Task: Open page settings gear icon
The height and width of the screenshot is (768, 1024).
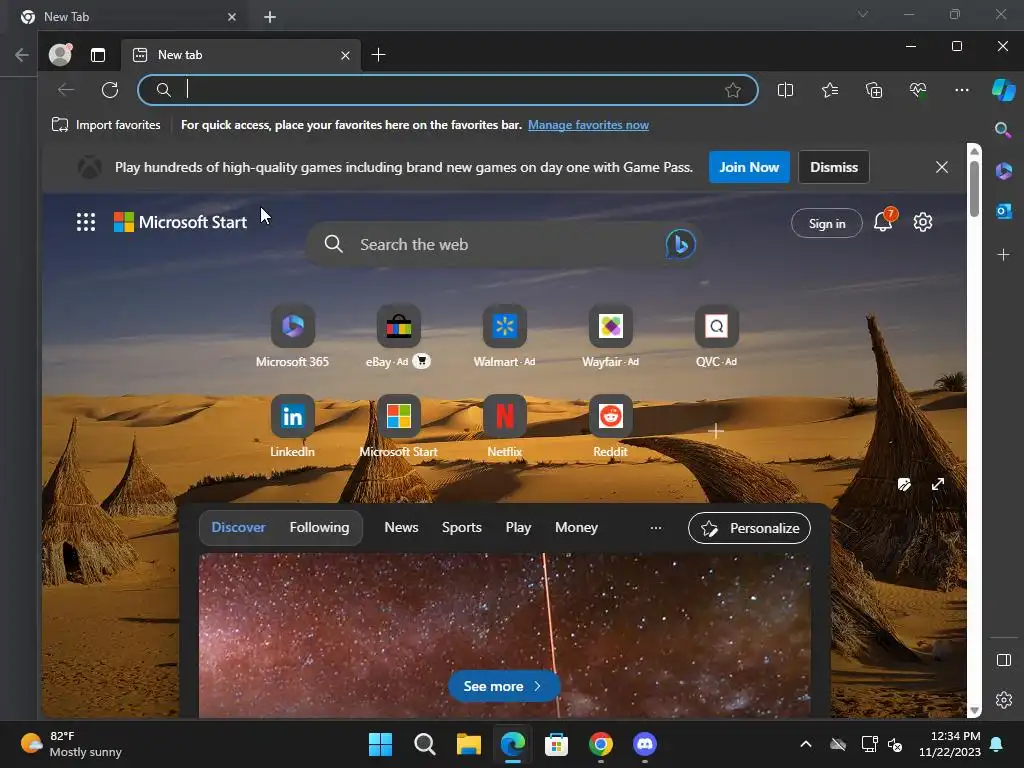Action: [x=923, y=222]
